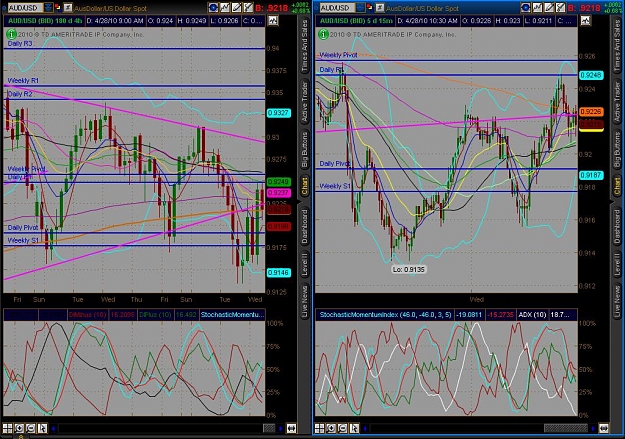Click 'StochasticMomentumIndex (46.0, -46.0, 3, 5)' label

(x=385, y=315)
